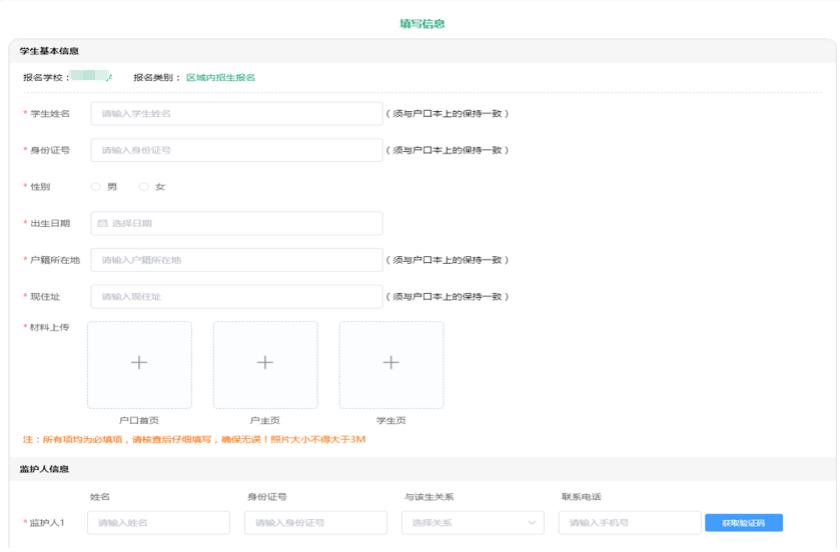
Task: Click the 户籍所在地 input field
Action: [x=237, y=260]
